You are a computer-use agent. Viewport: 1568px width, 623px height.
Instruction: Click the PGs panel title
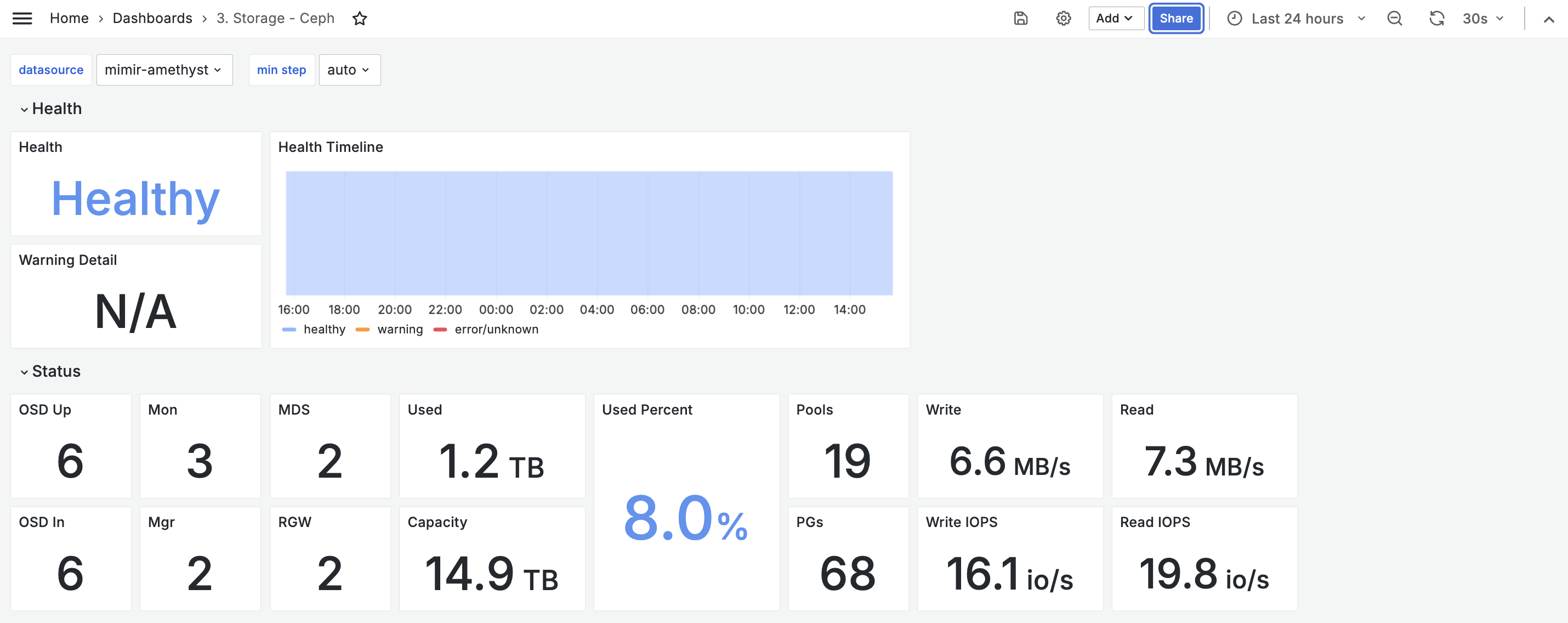810,522
